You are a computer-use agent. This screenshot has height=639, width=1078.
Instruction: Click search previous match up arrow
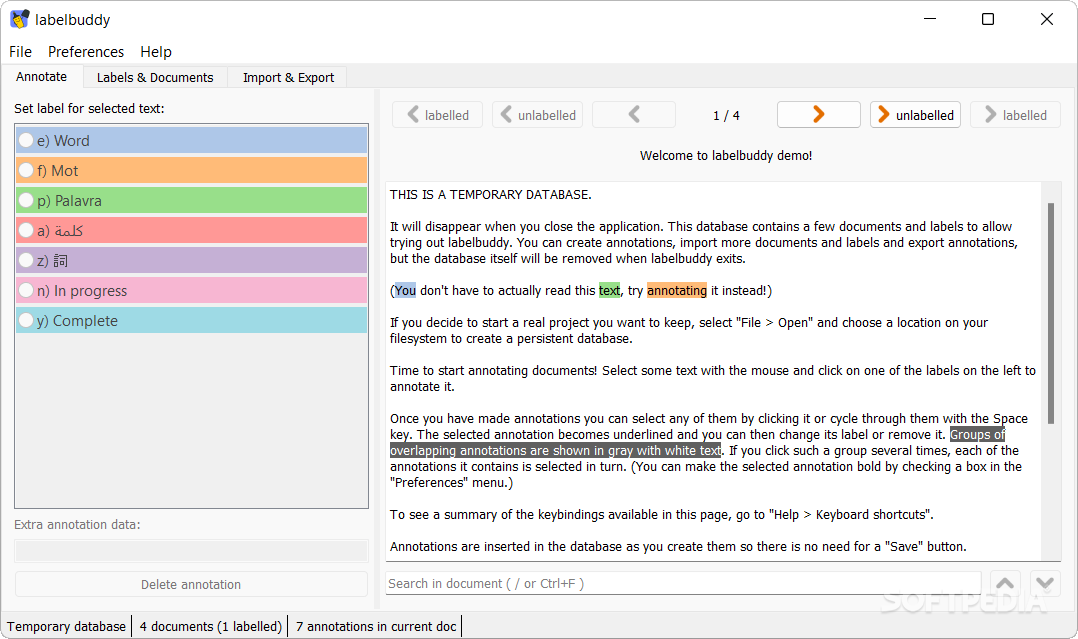[1005, 584]
